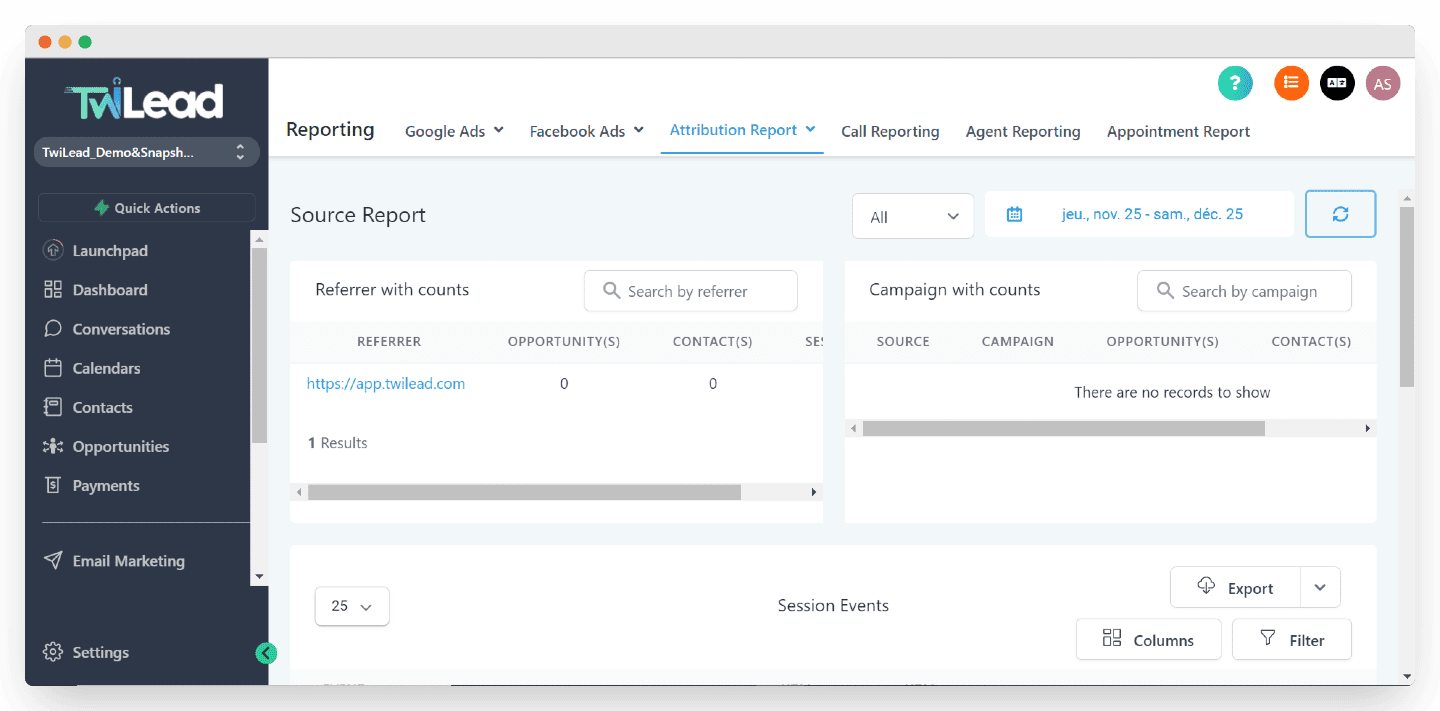Image resolution: width=1440 pixels, height=711 pixels.
Task: Click the refresh report button
Action: tap(1341, 214)
